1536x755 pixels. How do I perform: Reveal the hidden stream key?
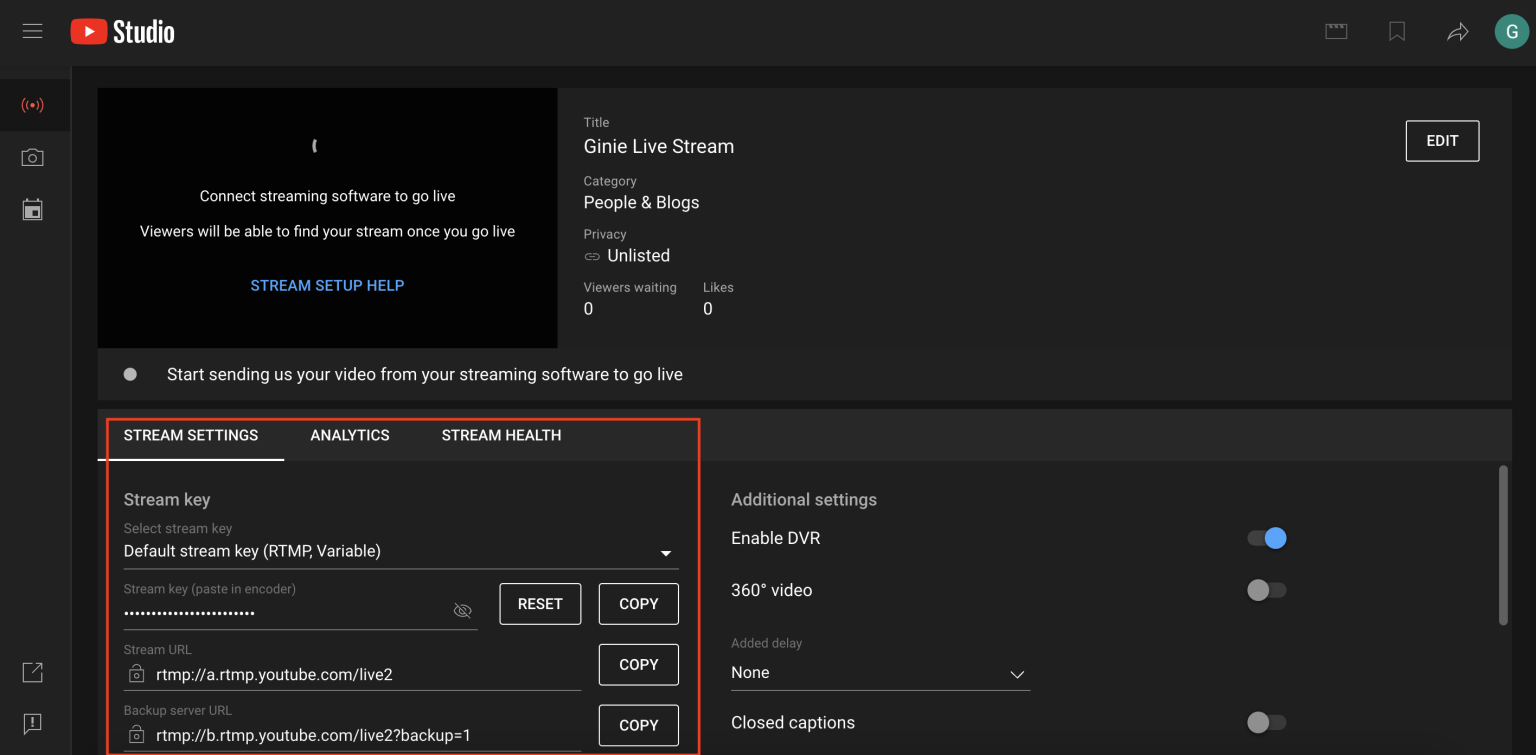click(x=462, y=610)
